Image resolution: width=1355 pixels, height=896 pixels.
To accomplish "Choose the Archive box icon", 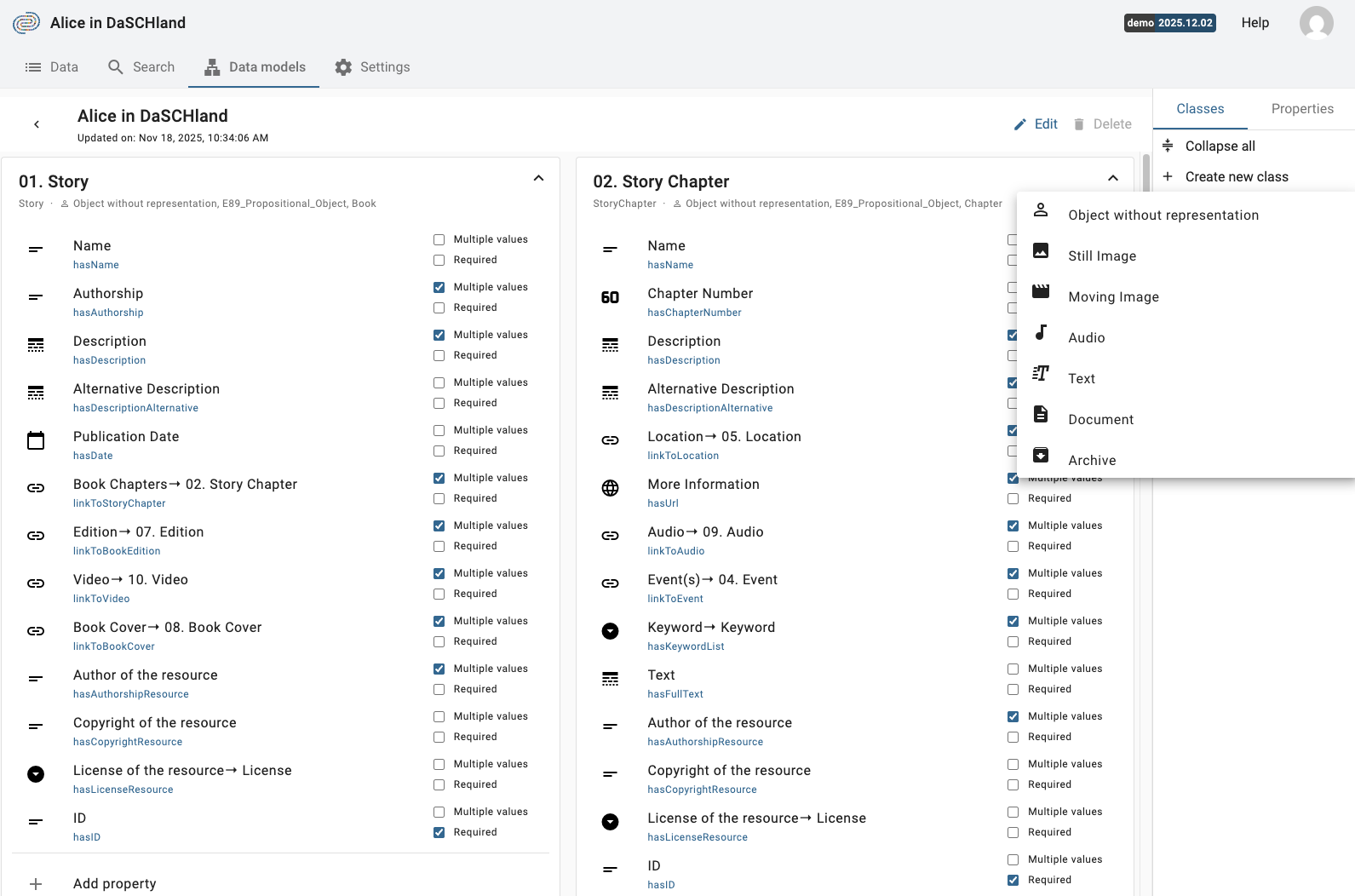I will pos(1040,455).
